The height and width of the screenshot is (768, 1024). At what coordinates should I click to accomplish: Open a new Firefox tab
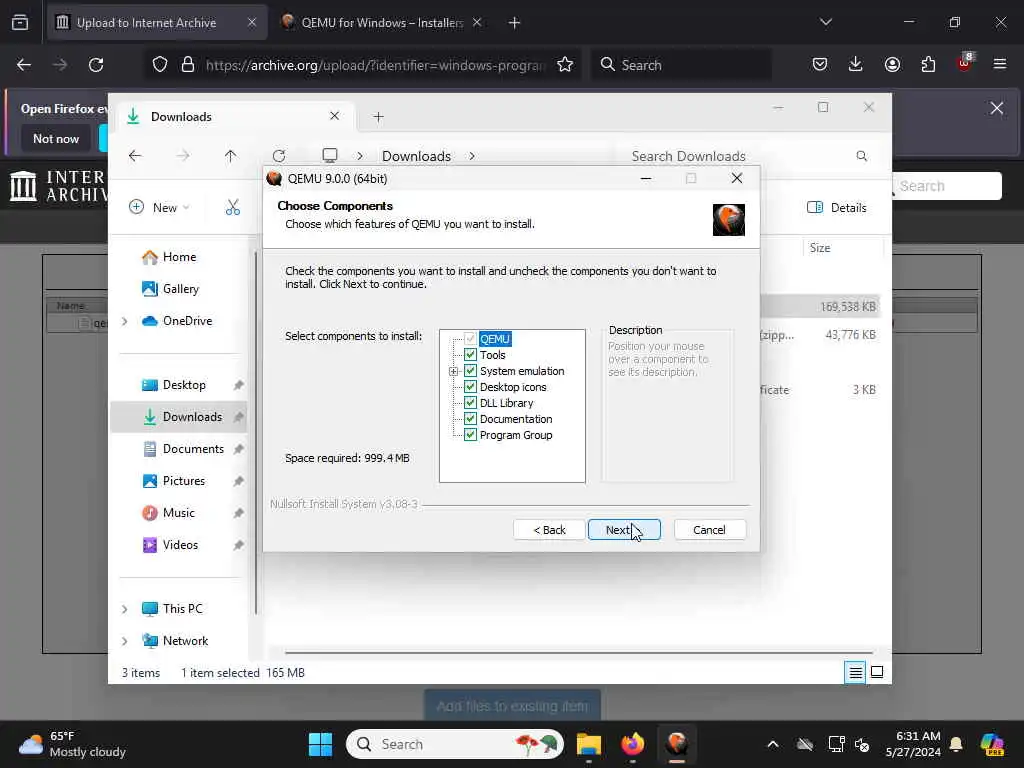(515, 23)
